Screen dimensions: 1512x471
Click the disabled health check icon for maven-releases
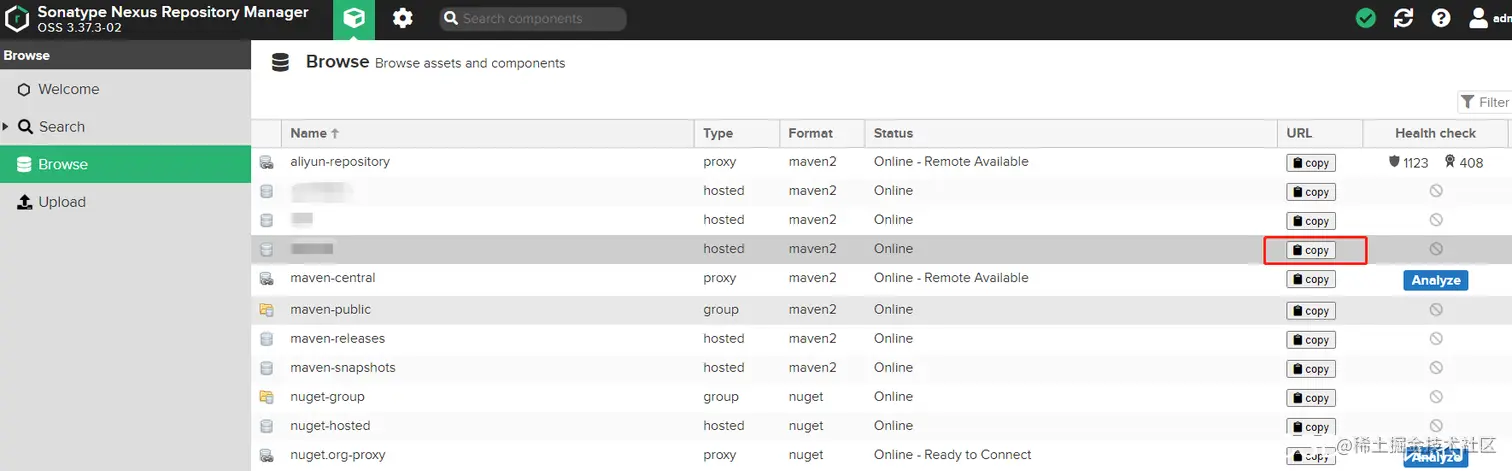(1436, 339)
